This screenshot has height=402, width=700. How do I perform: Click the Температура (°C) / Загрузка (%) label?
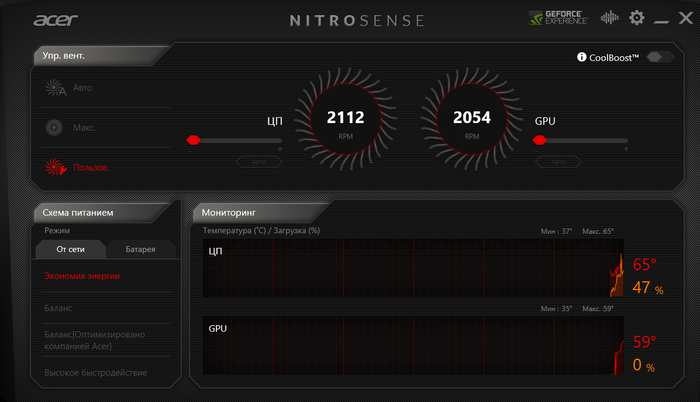tap(261, 230)
